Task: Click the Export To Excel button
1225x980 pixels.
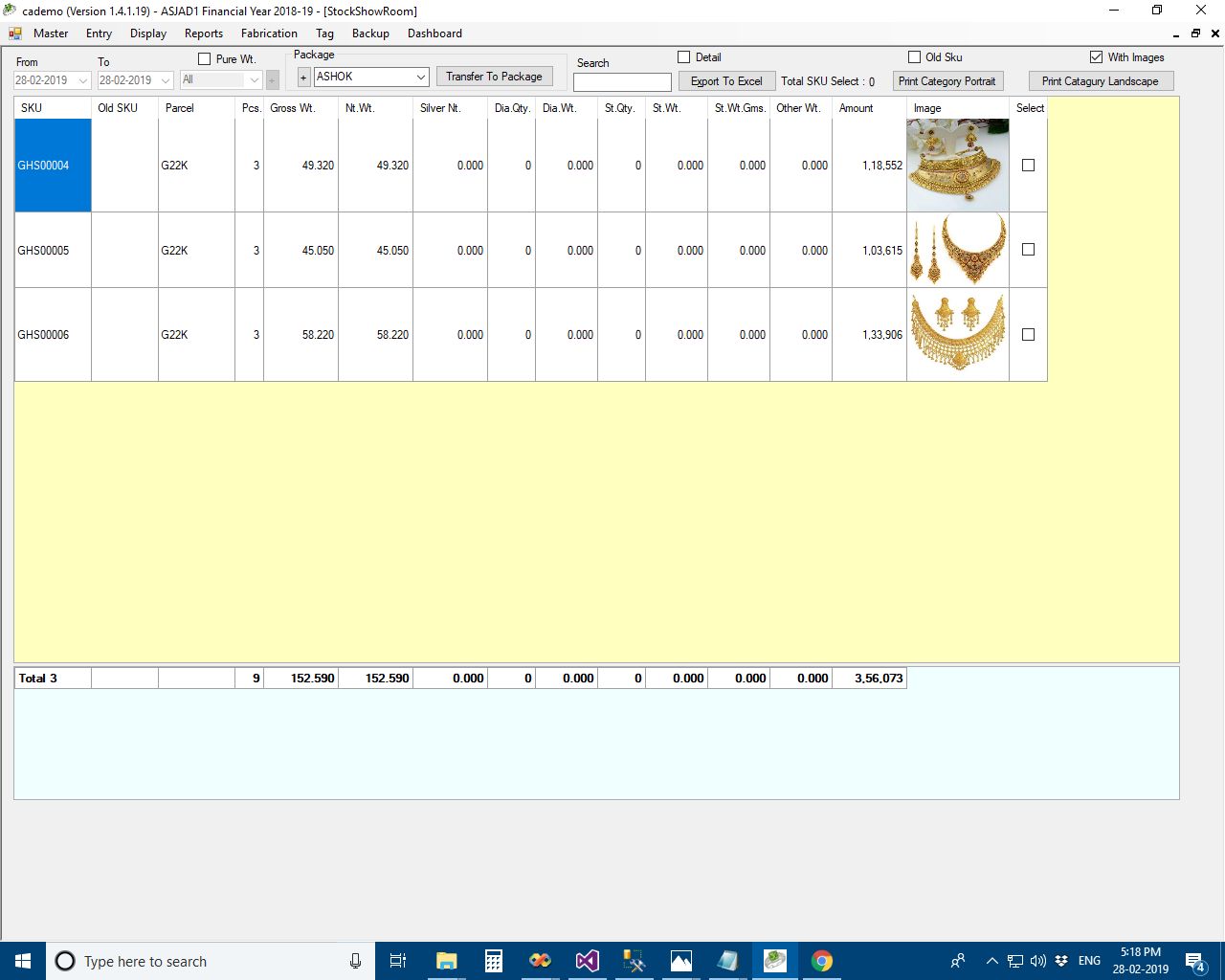Action: 726,81
